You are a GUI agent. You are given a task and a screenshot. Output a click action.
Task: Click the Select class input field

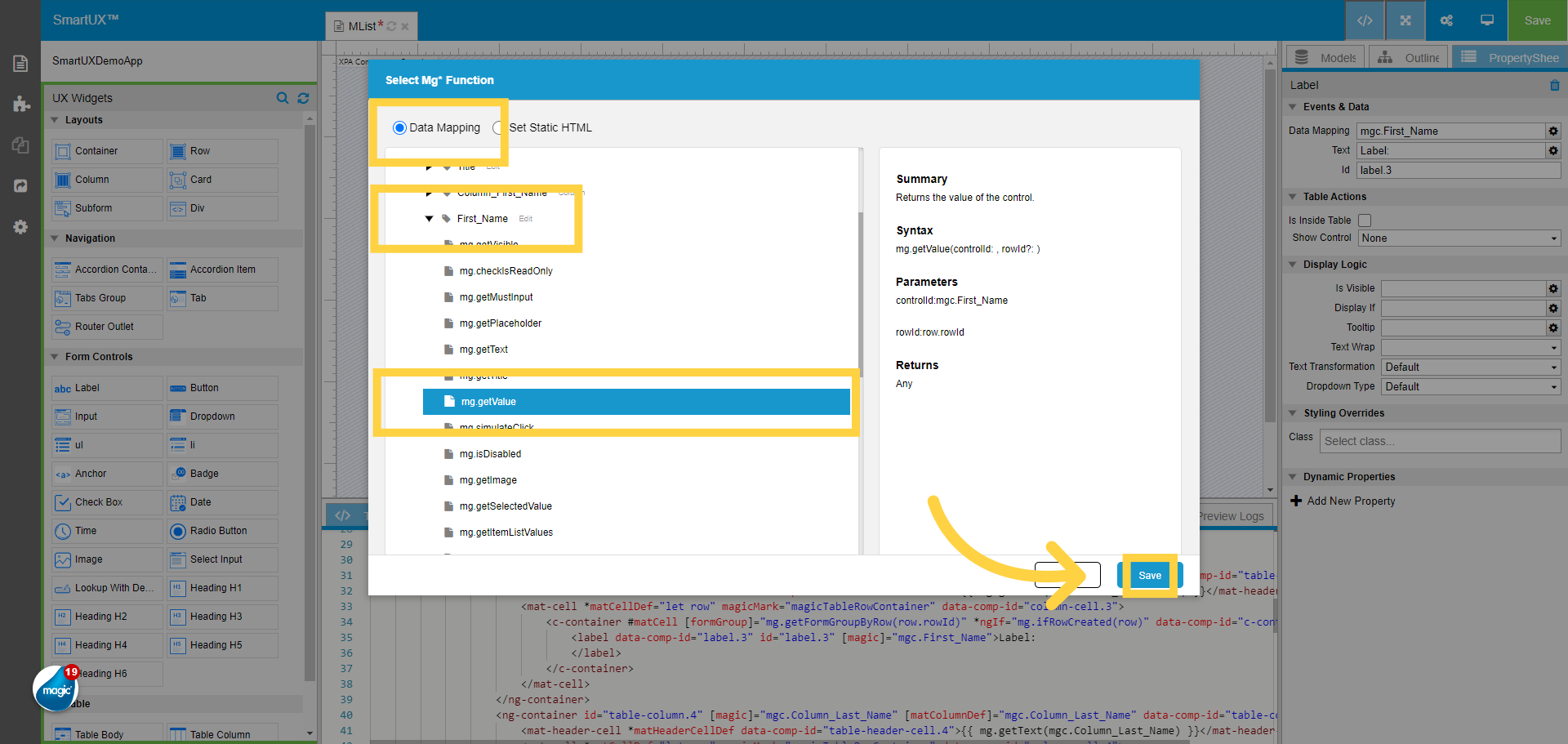coord(1440,441)
